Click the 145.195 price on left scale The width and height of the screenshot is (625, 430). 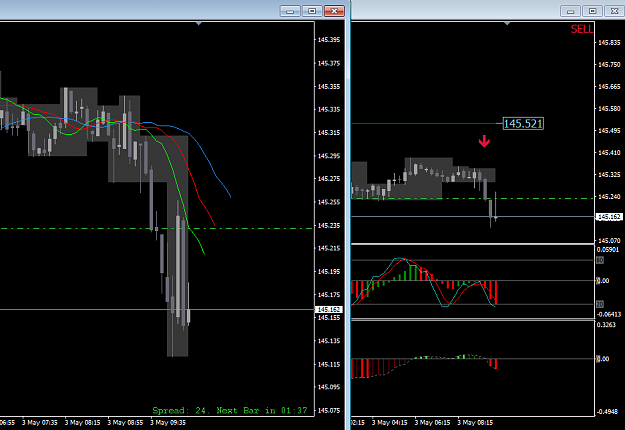329,272
